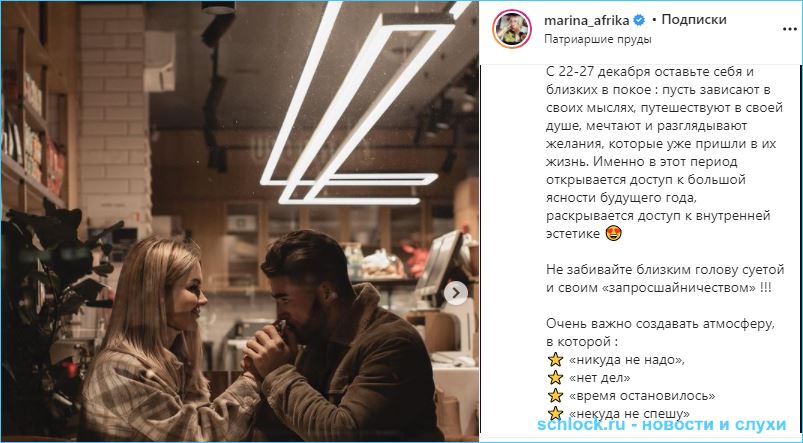Click the star beside «время остановилось»
The image size is (803, 443).
(x=555, y=395)
